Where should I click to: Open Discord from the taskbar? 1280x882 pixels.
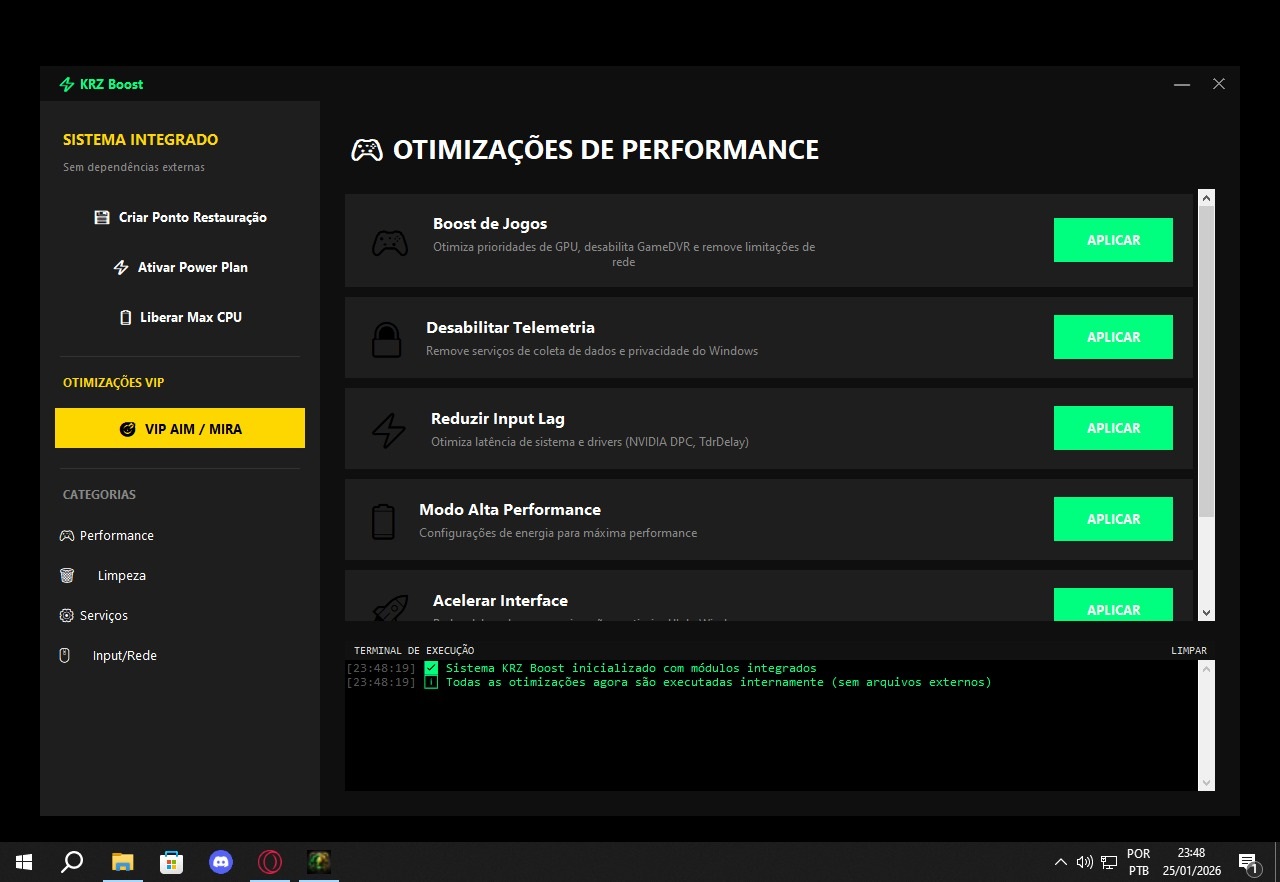point(220,861)
